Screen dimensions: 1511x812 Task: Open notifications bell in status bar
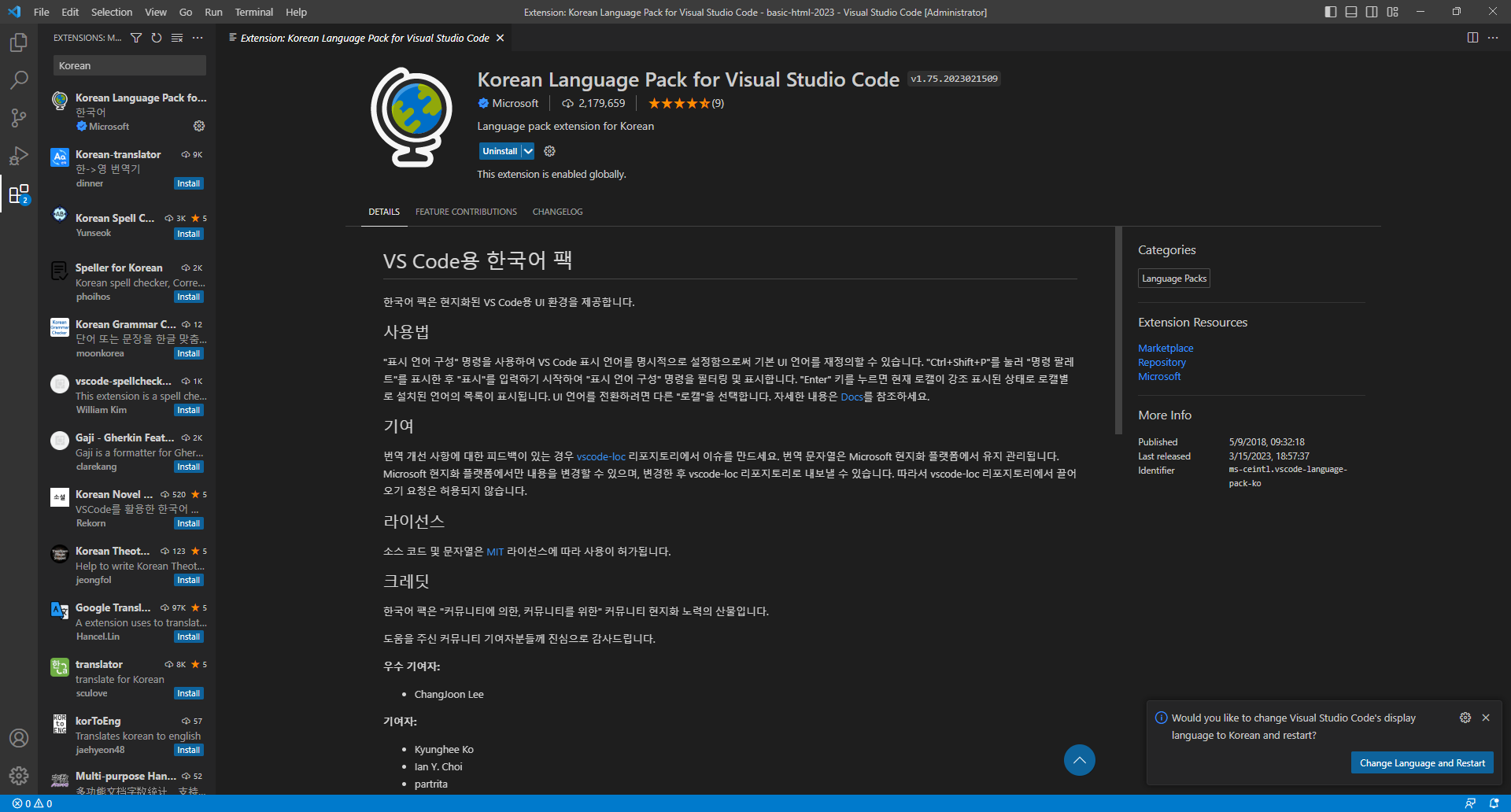click(1494, 803)
